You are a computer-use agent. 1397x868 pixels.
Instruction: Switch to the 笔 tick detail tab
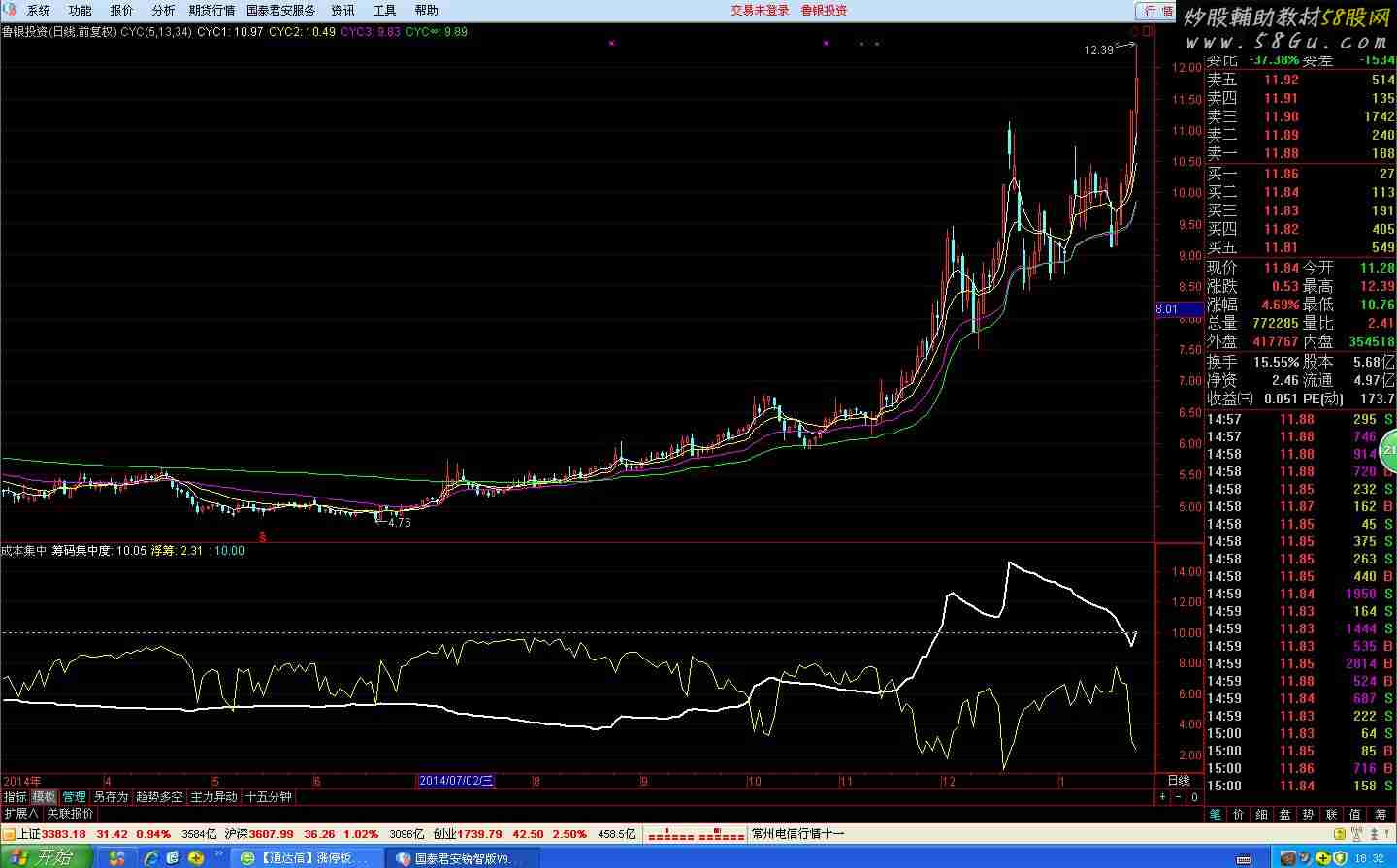click(x=1216, y=815)
